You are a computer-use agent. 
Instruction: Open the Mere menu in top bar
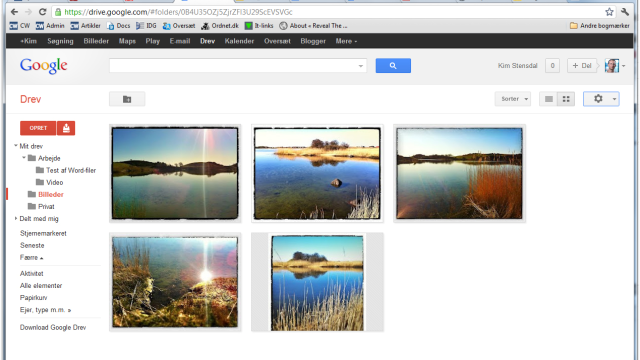(346, 41)
